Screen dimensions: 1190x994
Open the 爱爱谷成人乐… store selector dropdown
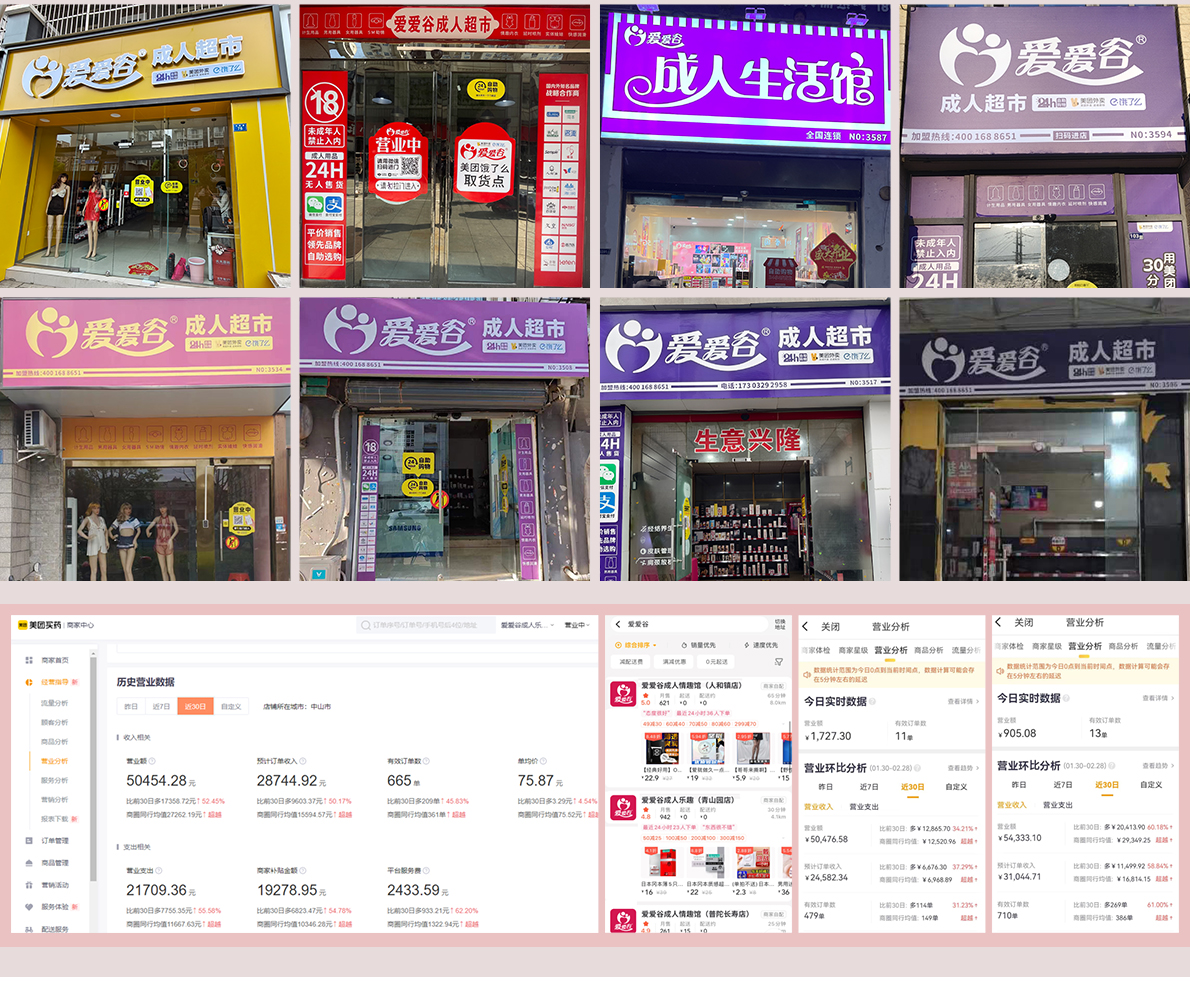tap(527, 625)
